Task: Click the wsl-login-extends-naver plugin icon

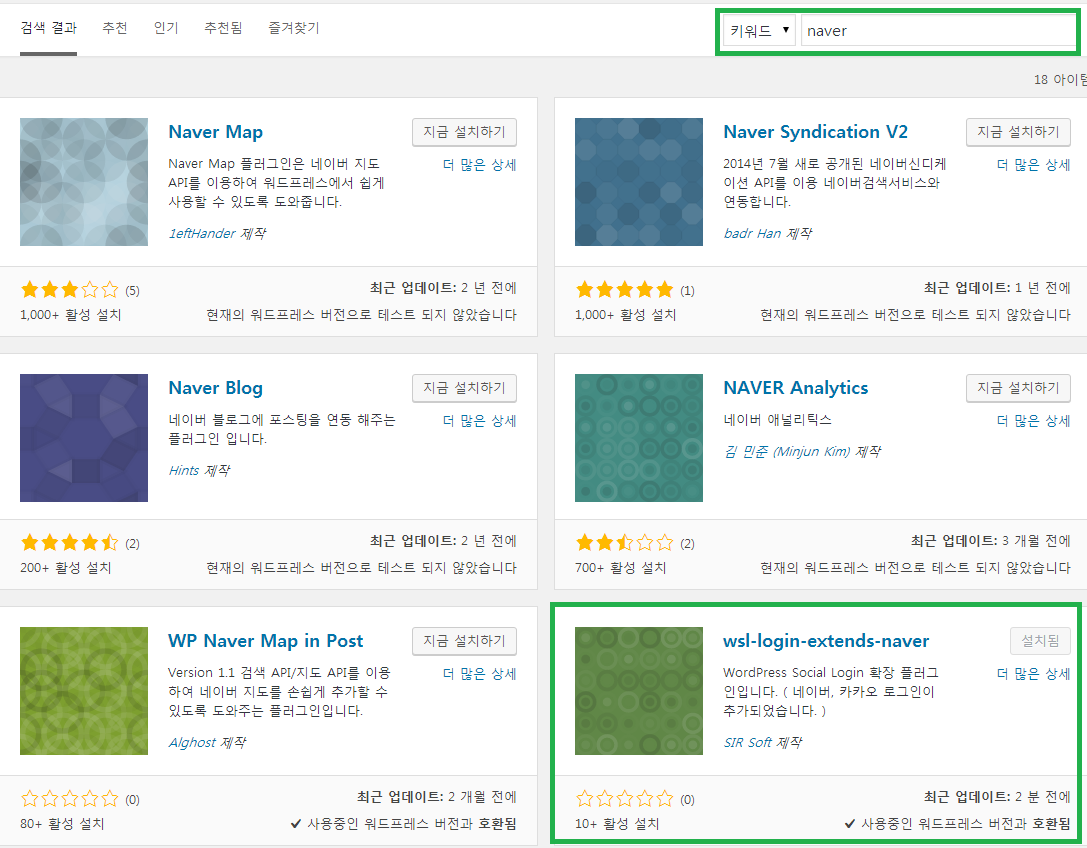Action: pos(639,691)
